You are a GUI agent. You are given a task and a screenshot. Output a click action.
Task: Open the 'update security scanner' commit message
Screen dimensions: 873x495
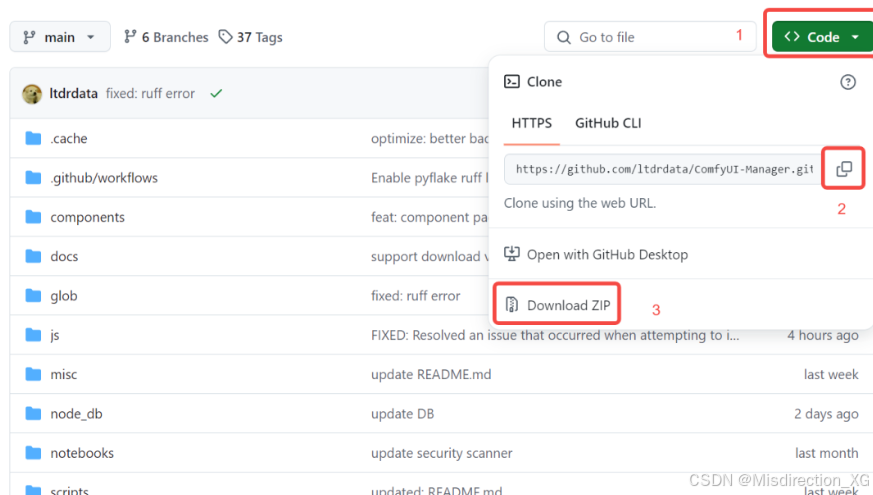(442, 453)
